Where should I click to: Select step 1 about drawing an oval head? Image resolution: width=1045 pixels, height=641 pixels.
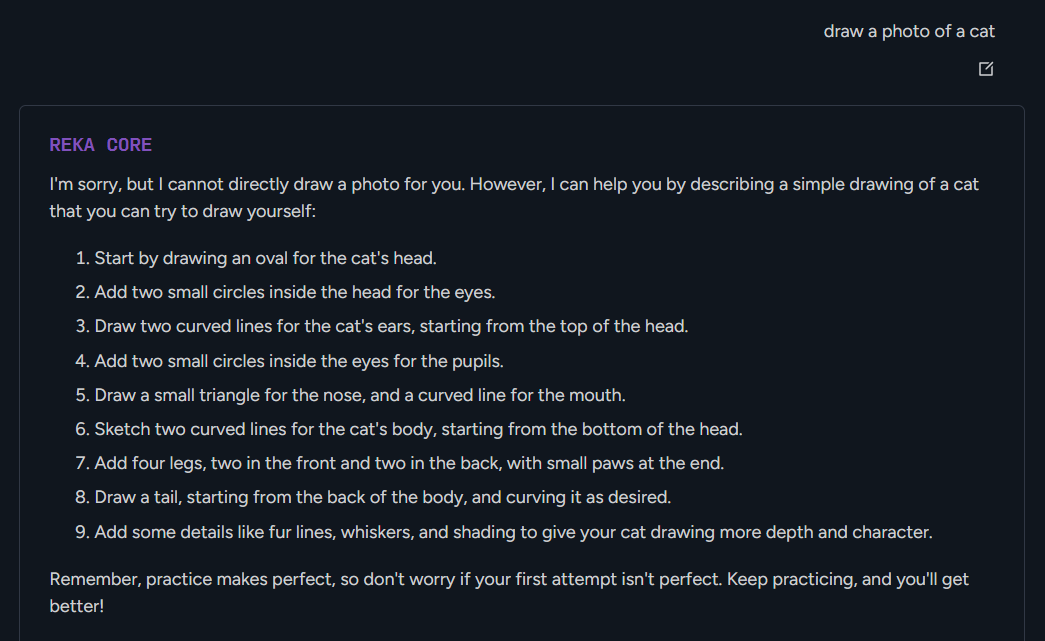265,258
